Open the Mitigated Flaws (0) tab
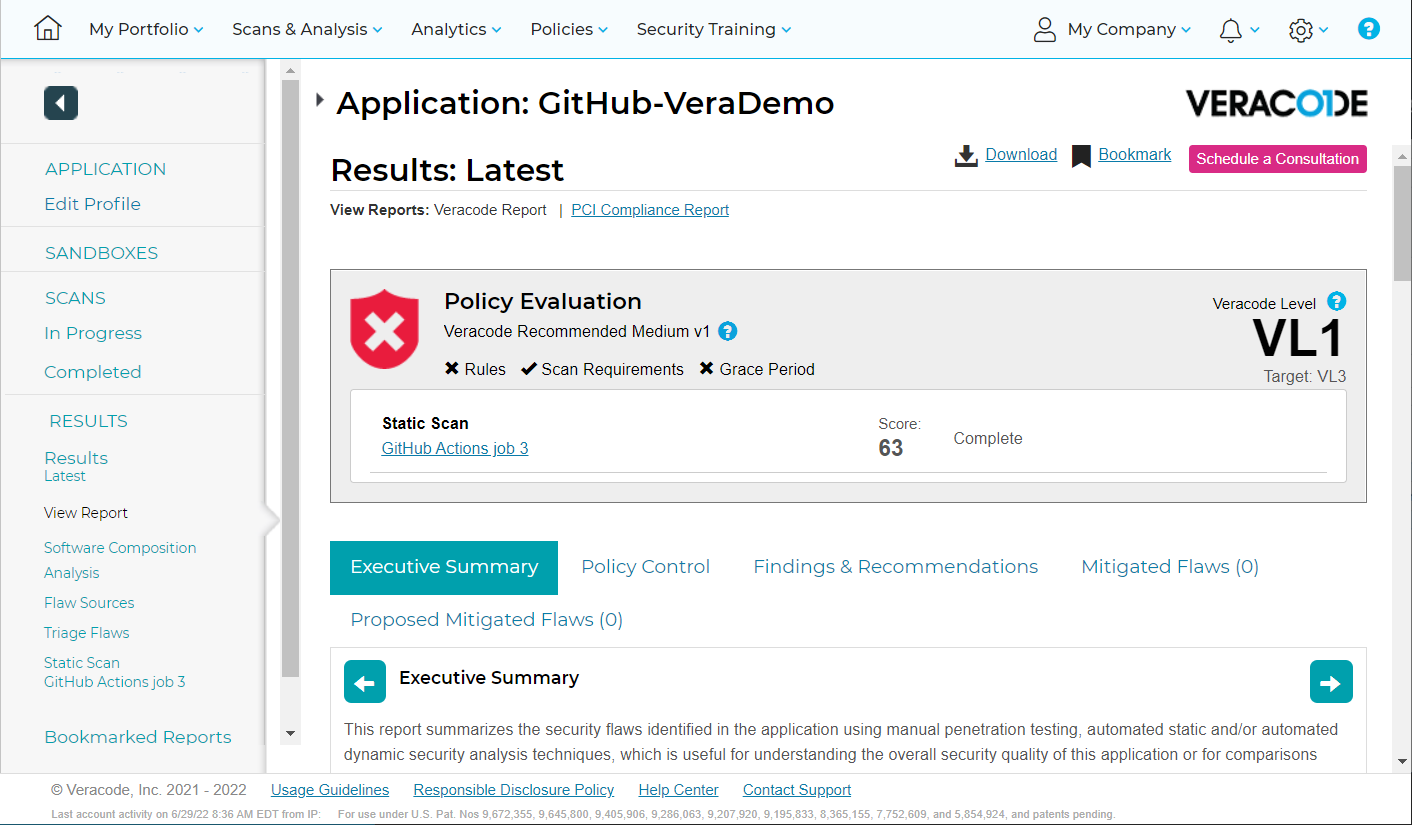The width and height of the screenshot is (1412, 825). 1169,567
